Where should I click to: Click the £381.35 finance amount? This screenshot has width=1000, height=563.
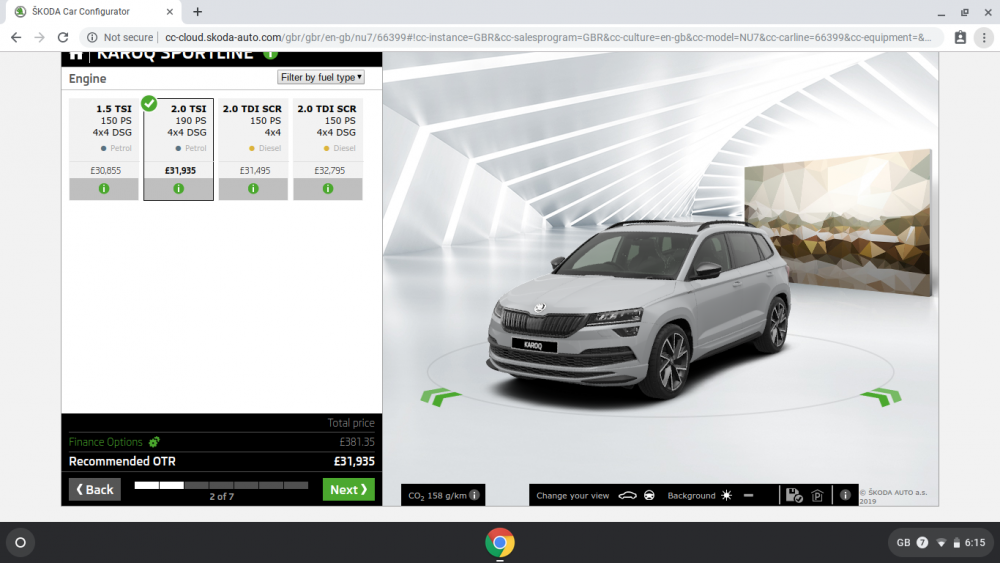coord(357,442)
